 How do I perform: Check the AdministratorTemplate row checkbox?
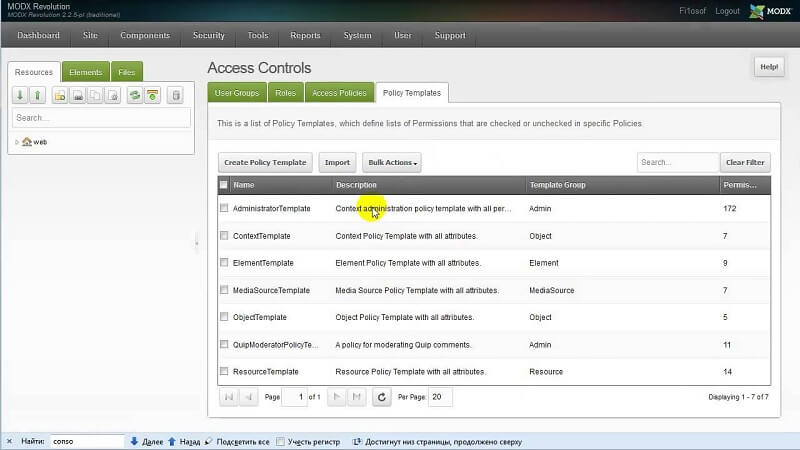[x=224, y=208]
